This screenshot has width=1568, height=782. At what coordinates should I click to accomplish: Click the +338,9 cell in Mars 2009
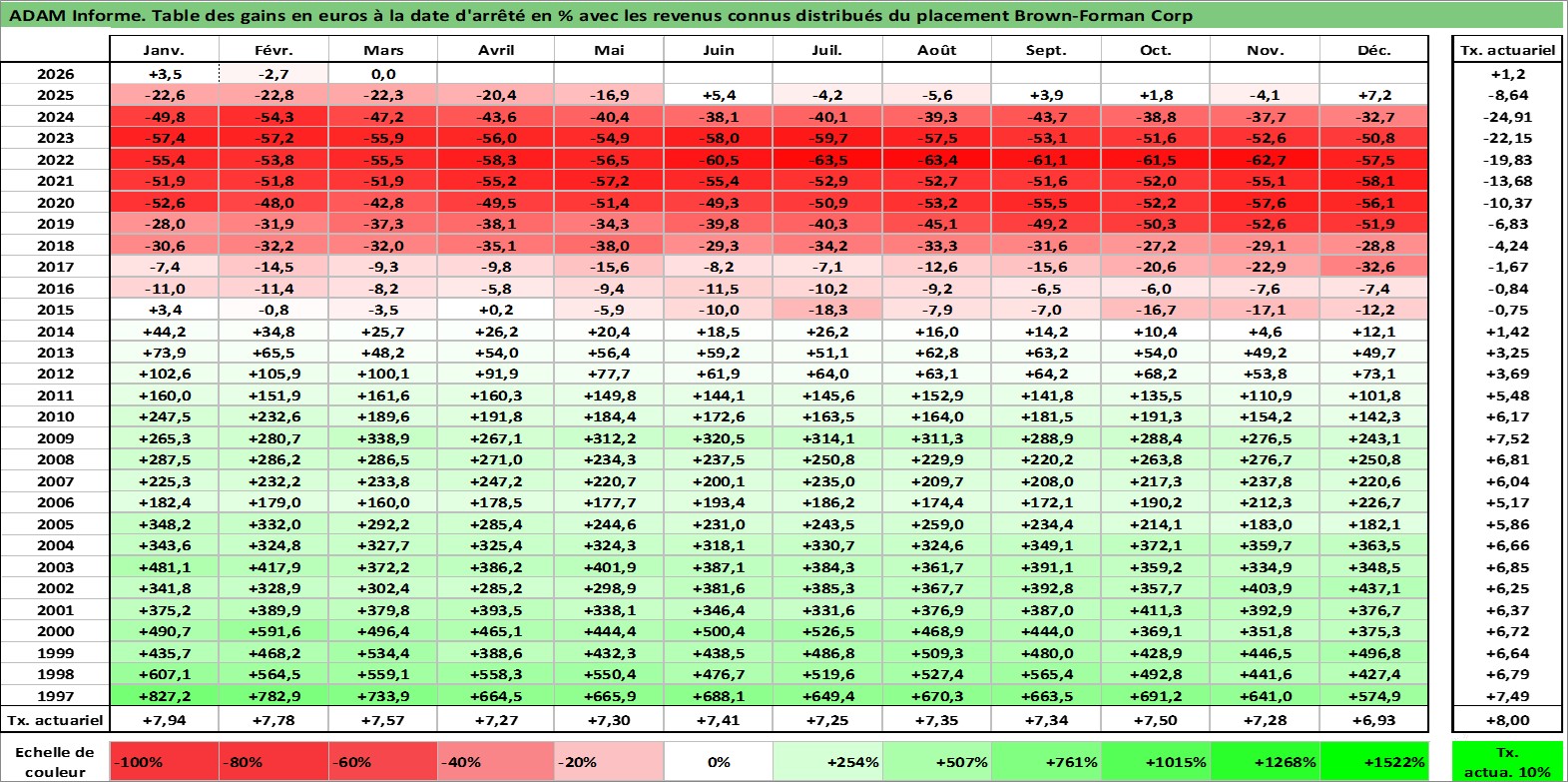(x=383, y=438)
